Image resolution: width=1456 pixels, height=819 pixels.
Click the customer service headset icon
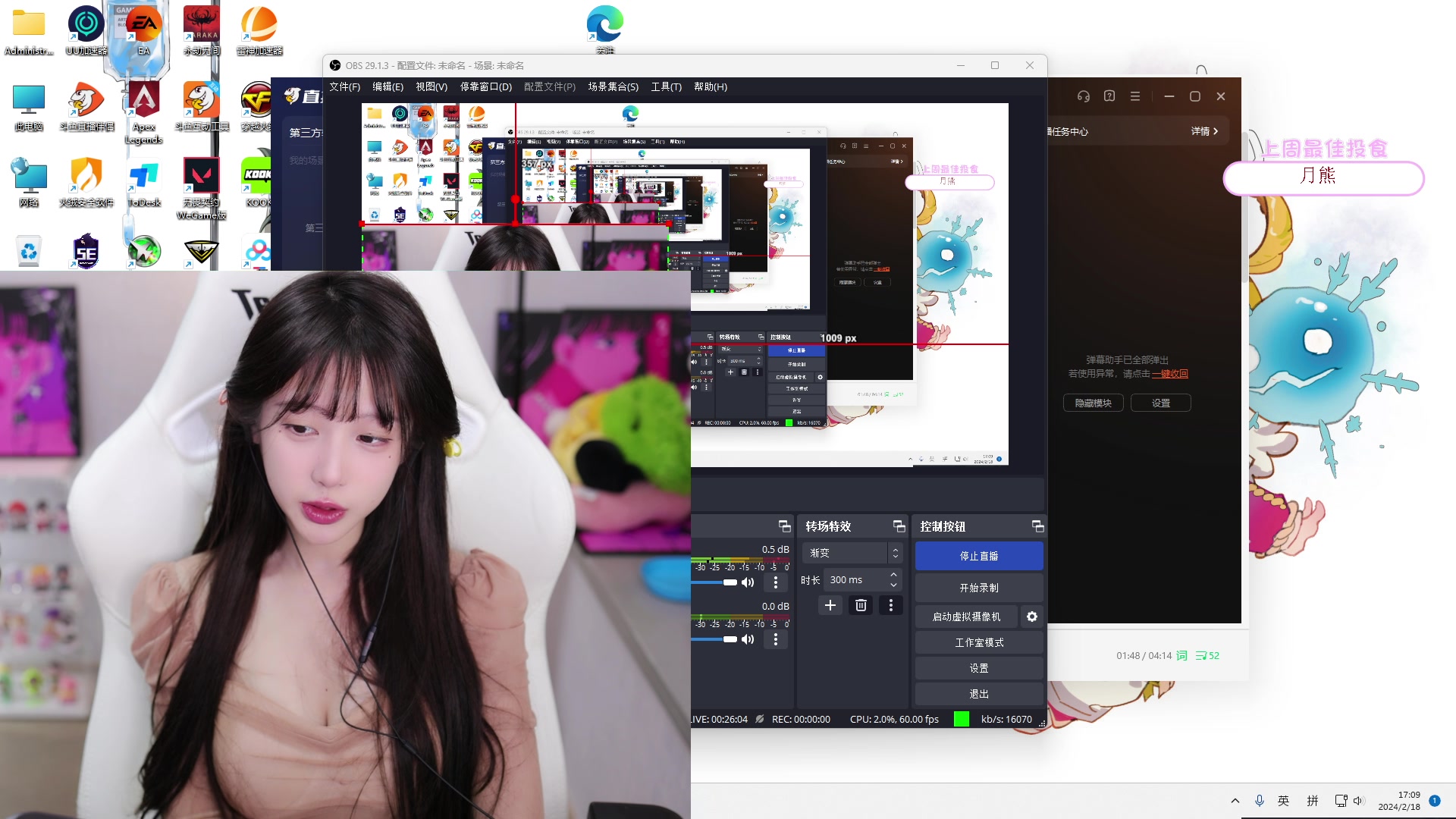pos(1084,96)
